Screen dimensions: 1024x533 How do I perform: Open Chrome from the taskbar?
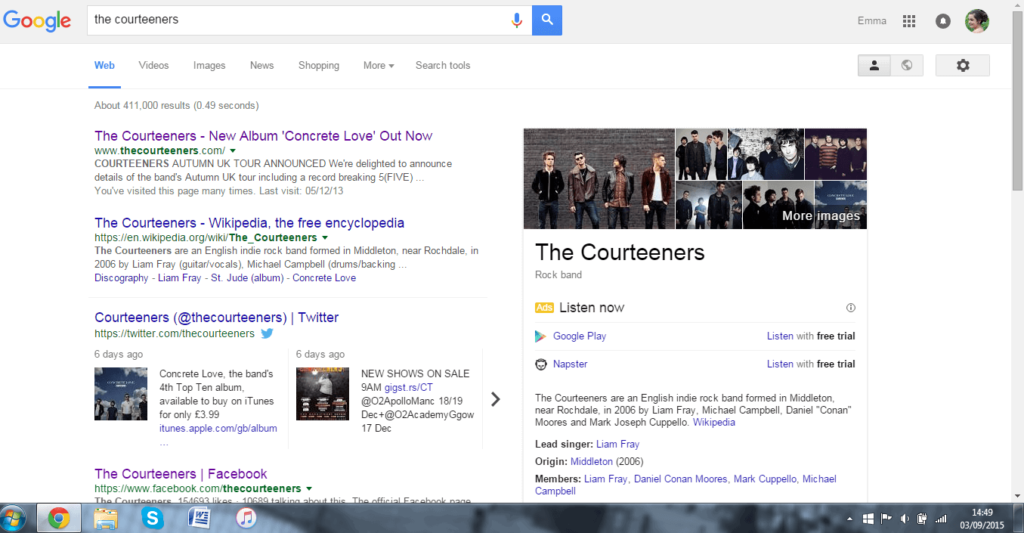point(58,519)
